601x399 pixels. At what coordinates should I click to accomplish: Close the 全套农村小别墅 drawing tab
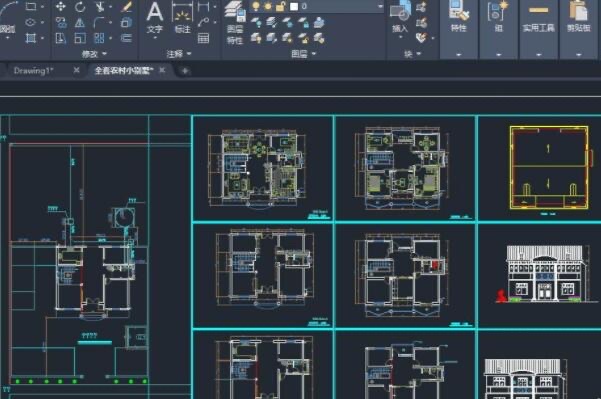click(x=162, y=70)
